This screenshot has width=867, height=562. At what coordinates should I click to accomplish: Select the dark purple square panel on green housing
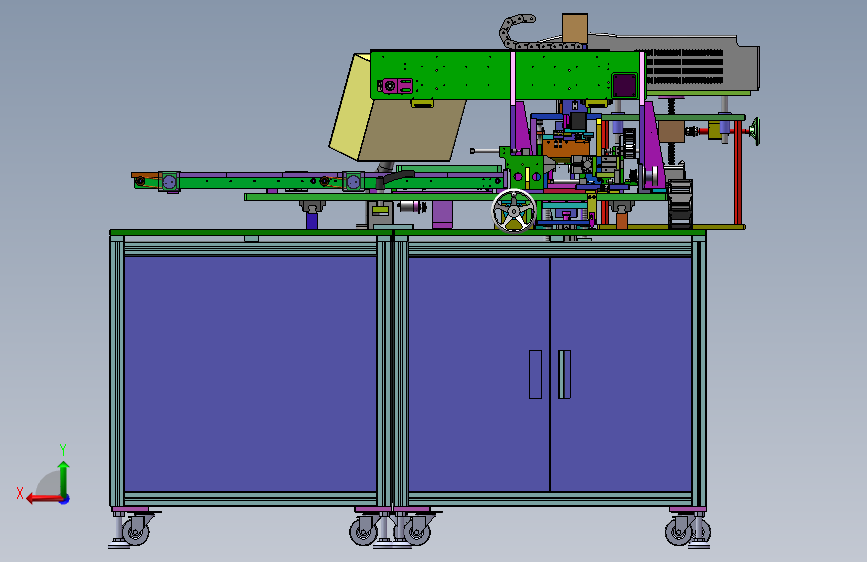click(x=624, y=86)
